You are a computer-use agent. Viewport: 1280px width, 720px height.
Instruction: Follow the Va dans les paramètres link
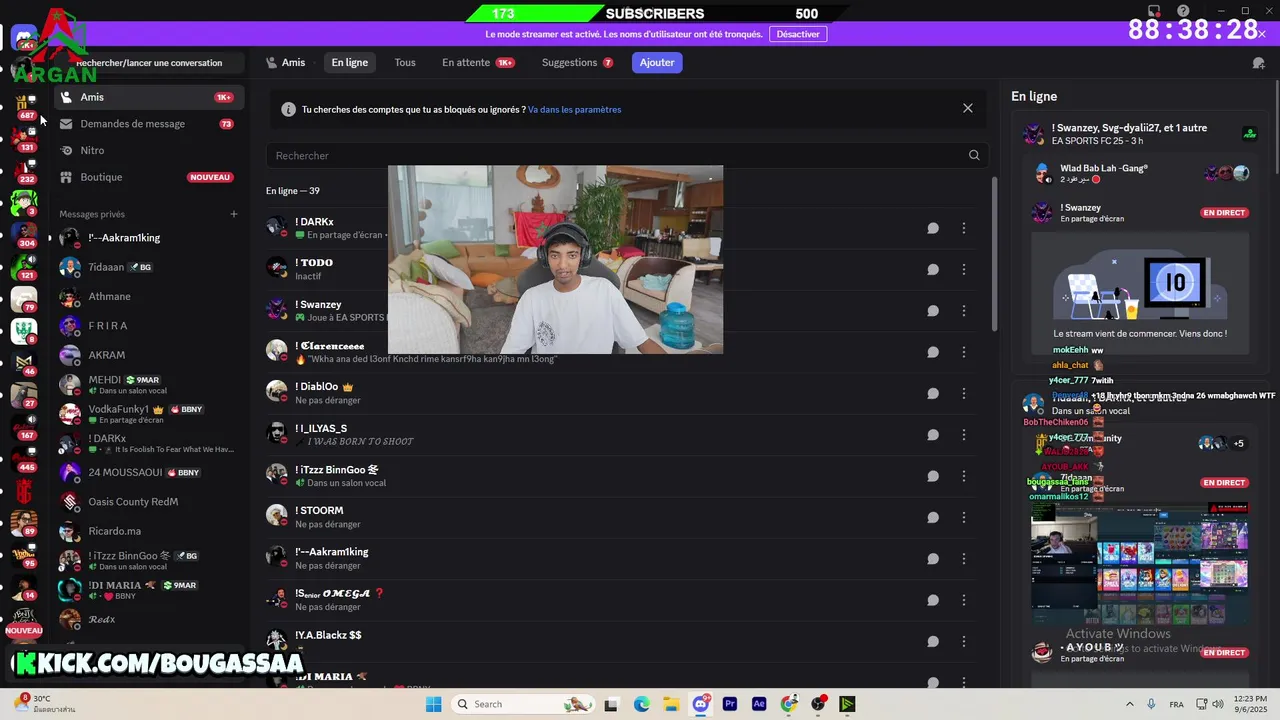click(x=575, y=110)
